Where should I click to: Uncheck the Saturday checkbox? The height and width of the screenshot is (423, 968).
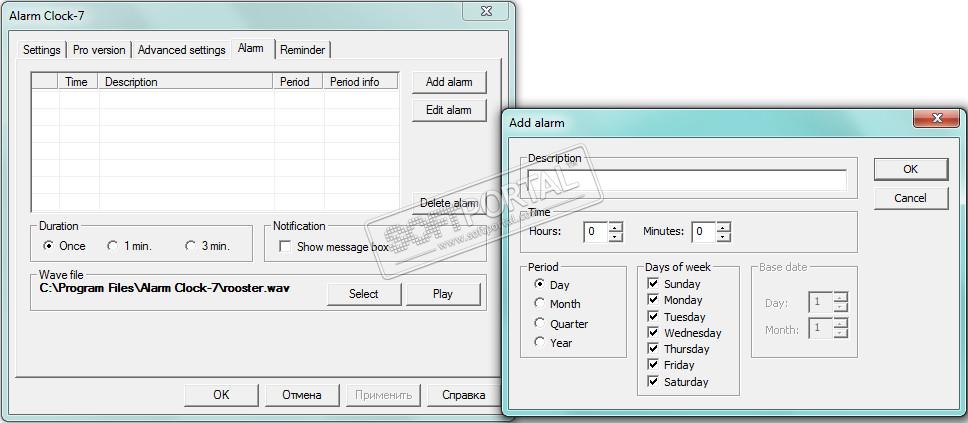pyautogui.click(x=653, y=382)
